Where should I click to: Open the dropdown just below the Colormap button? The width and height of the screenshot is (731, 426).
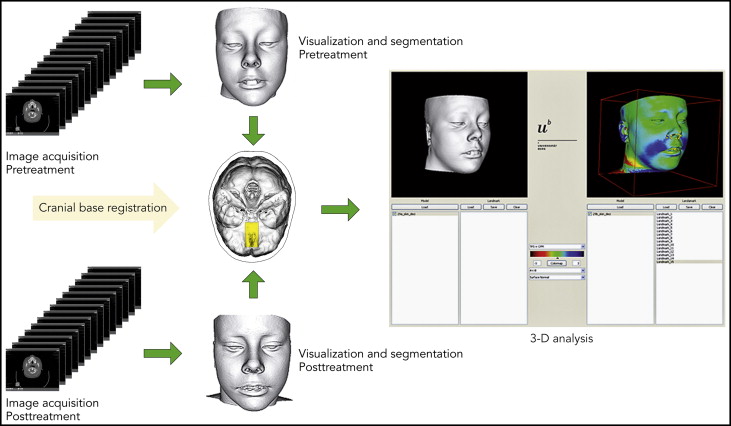[556, 272]
